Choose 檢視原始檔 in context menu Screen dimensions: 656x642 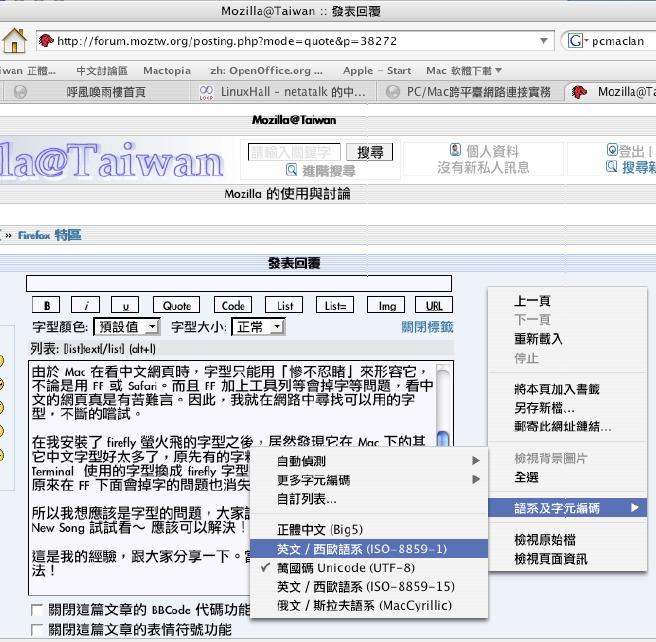(567, 540)
